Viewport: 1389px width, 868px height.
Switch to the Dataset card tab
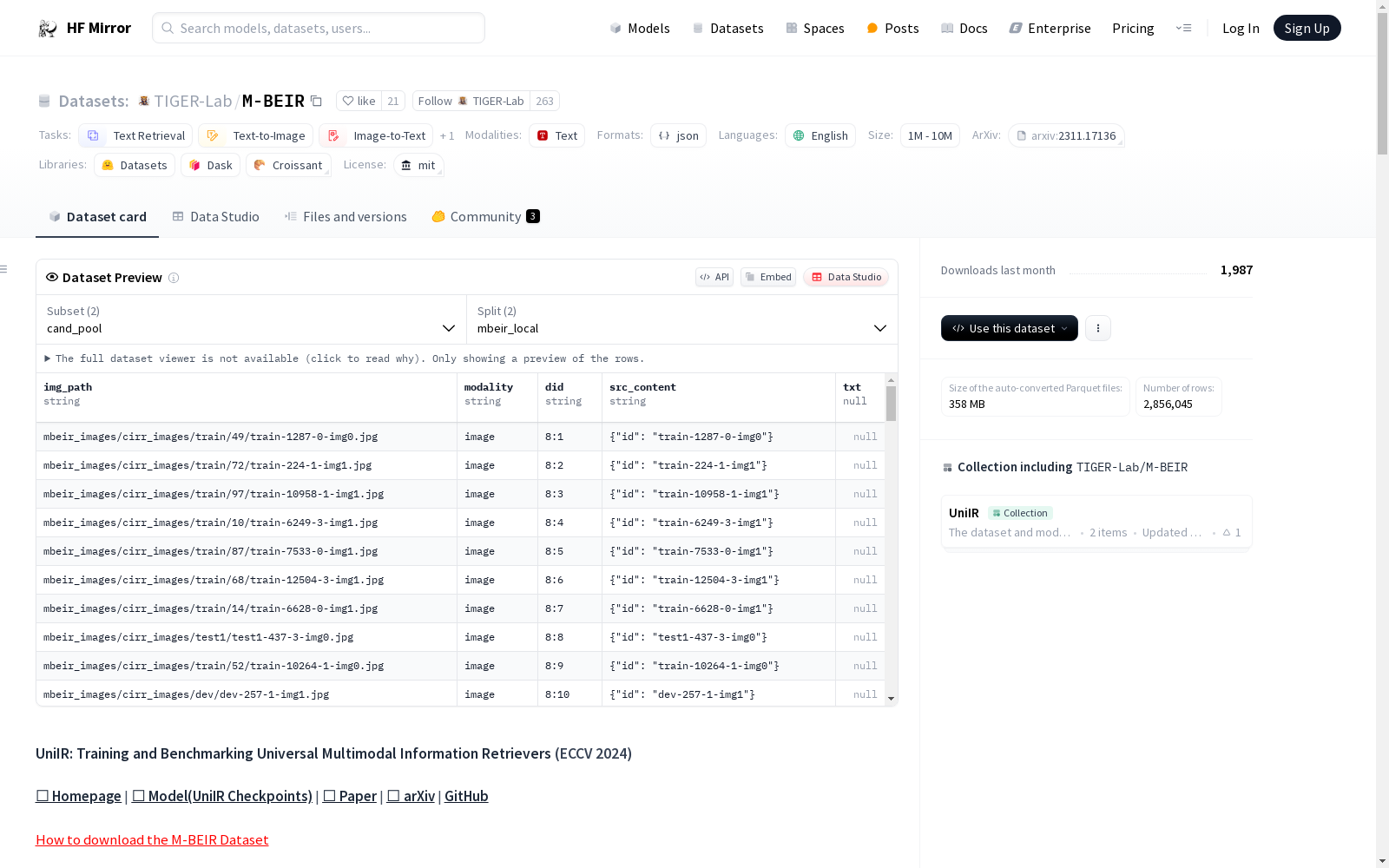[x=97, y=217]
